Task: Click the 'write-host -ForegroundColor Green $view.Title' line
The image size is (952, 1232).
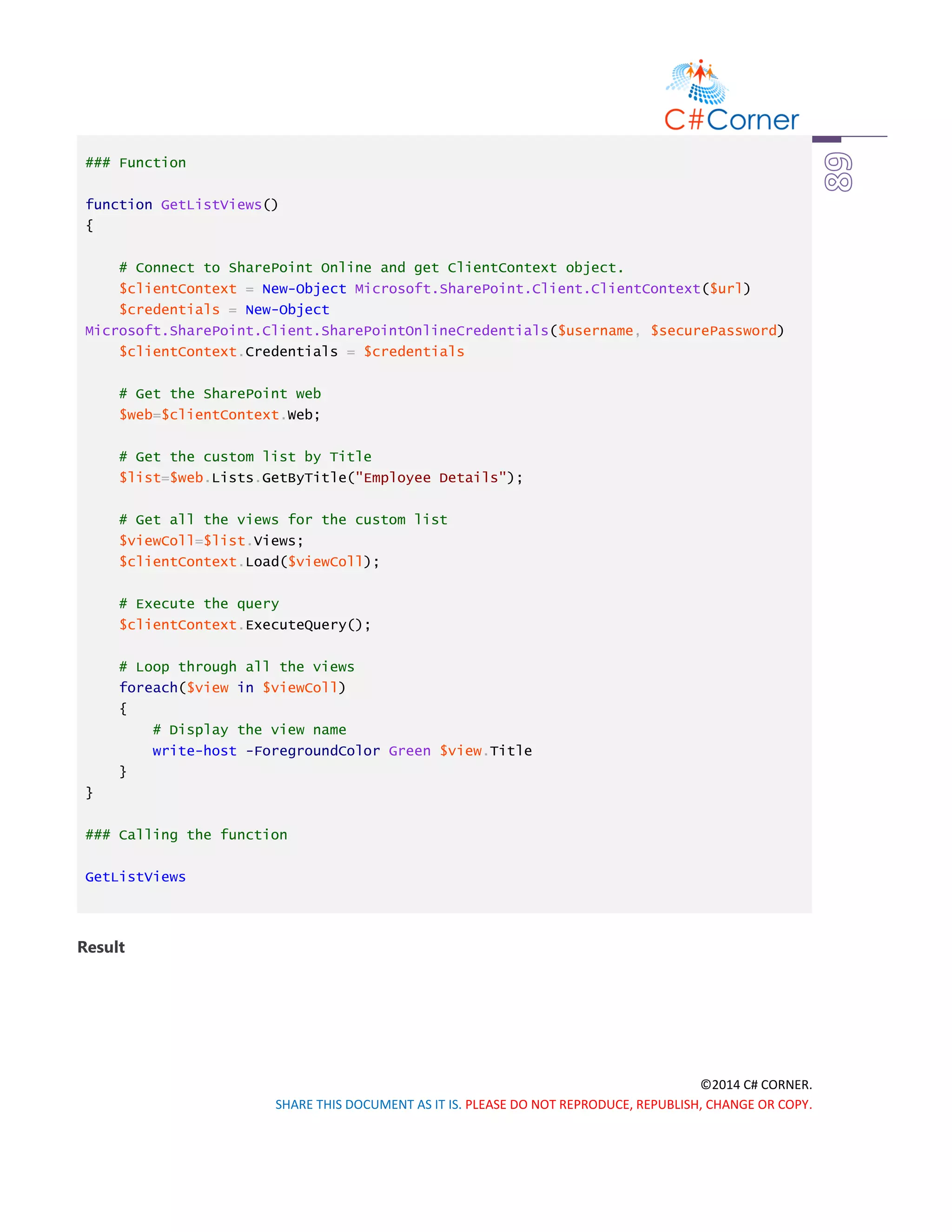Action: click(342, 751)
